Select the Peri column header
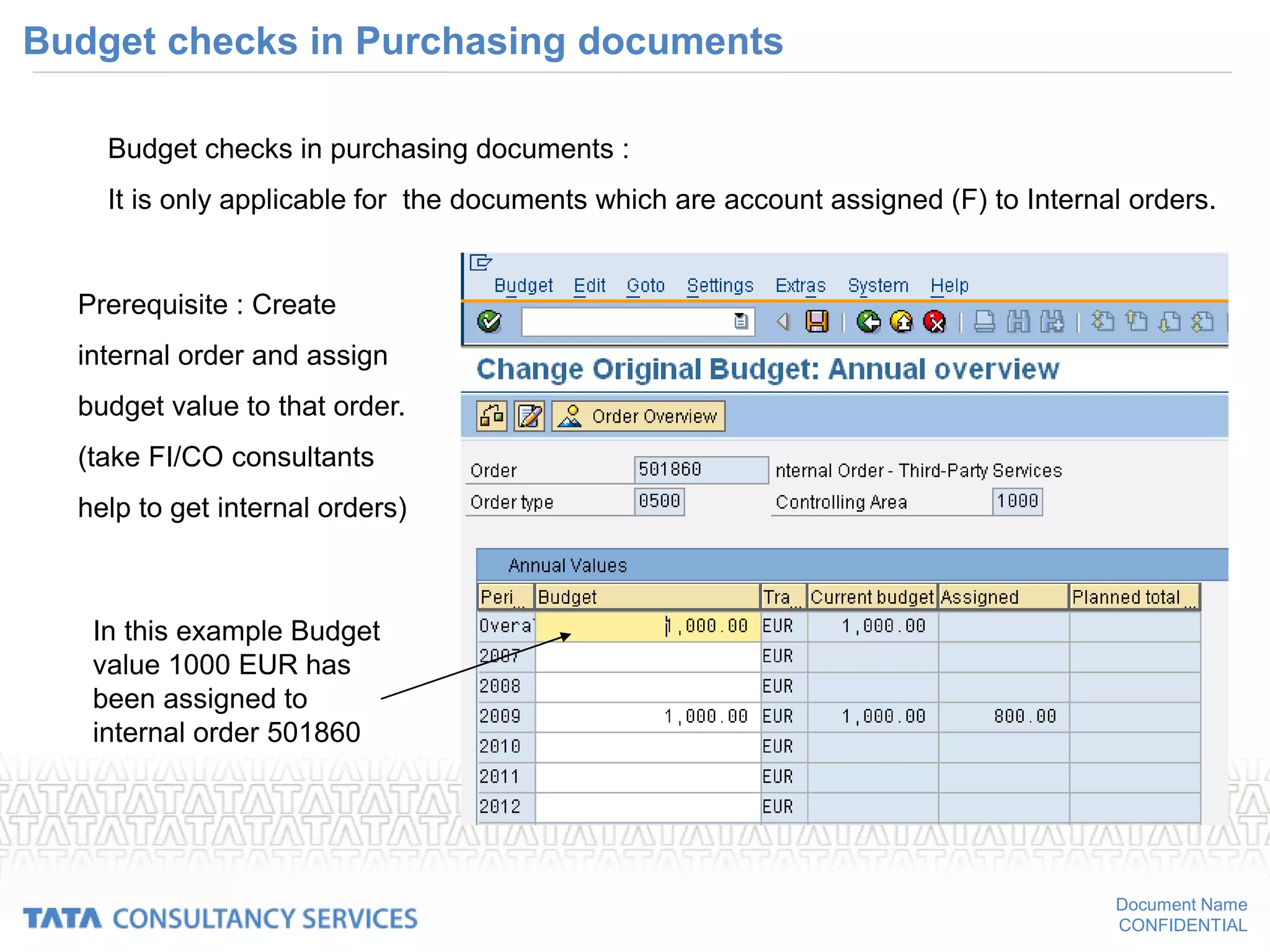1270x952 pixels. pyautogui.click(x=505, y=597)
